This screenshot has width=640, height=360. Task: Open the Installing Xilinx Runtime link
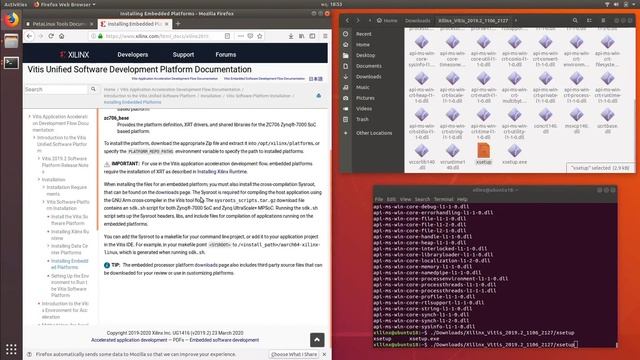[x=222, y=171]
